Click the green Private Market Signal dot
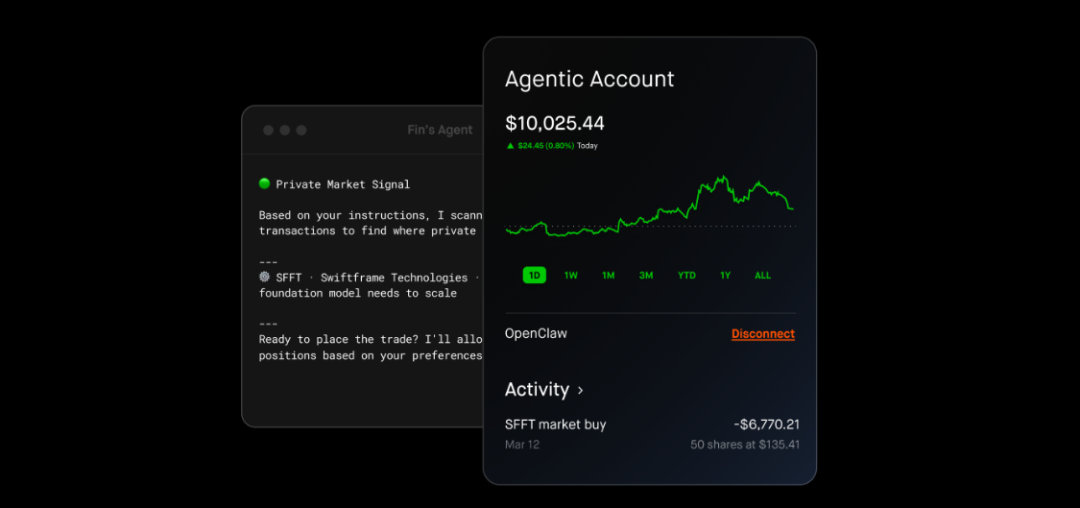The height and width of the screenshot is (508, 1080). [x=264, y=184]
